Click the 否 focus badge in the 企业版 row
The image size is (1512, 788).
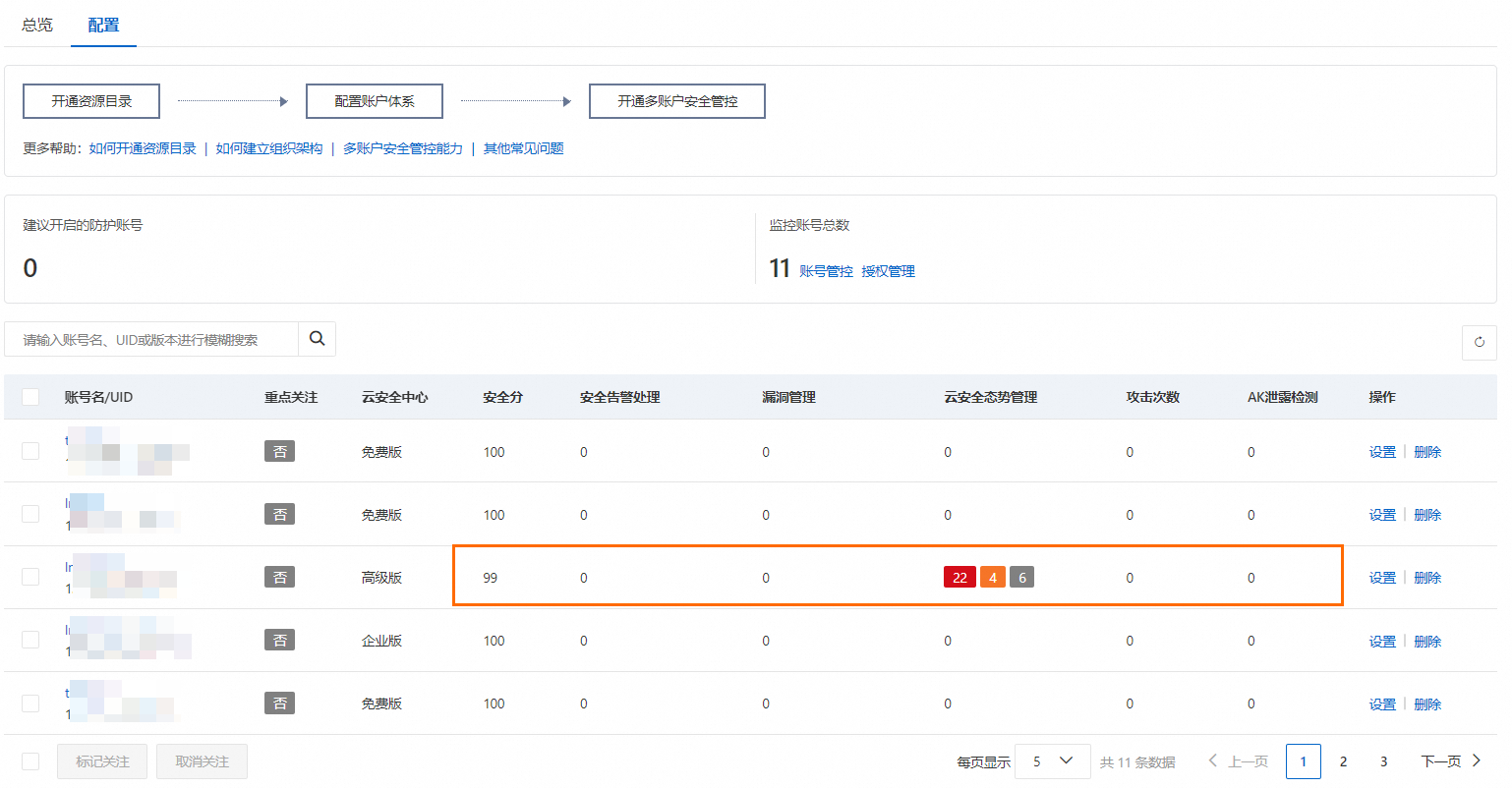point(279,640)
